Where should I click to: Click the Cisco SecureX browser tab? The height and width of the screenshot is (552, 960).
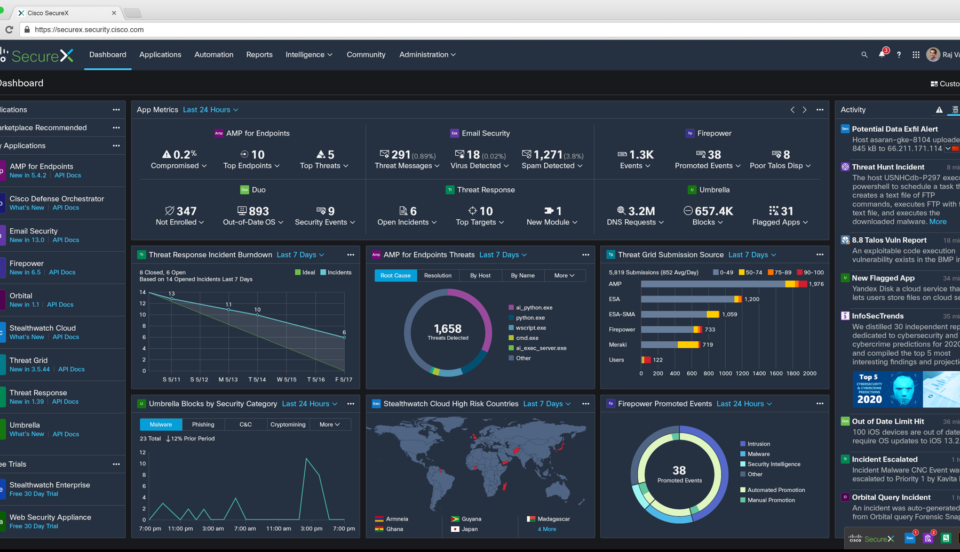[67, 12]
